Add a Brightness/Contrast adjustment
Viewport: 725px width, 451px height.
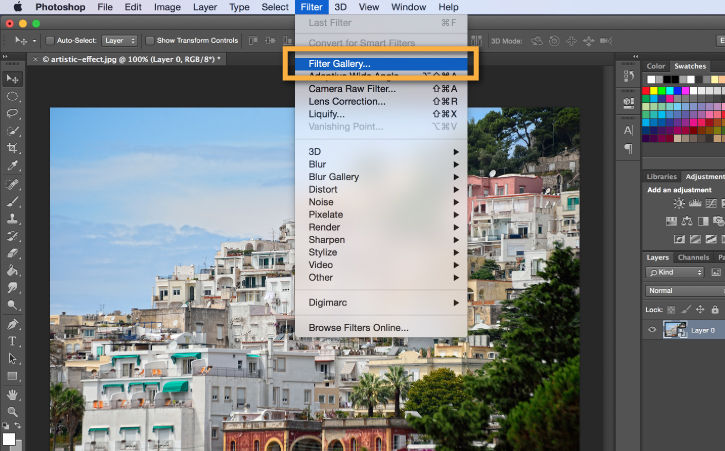tap(679, 204)
